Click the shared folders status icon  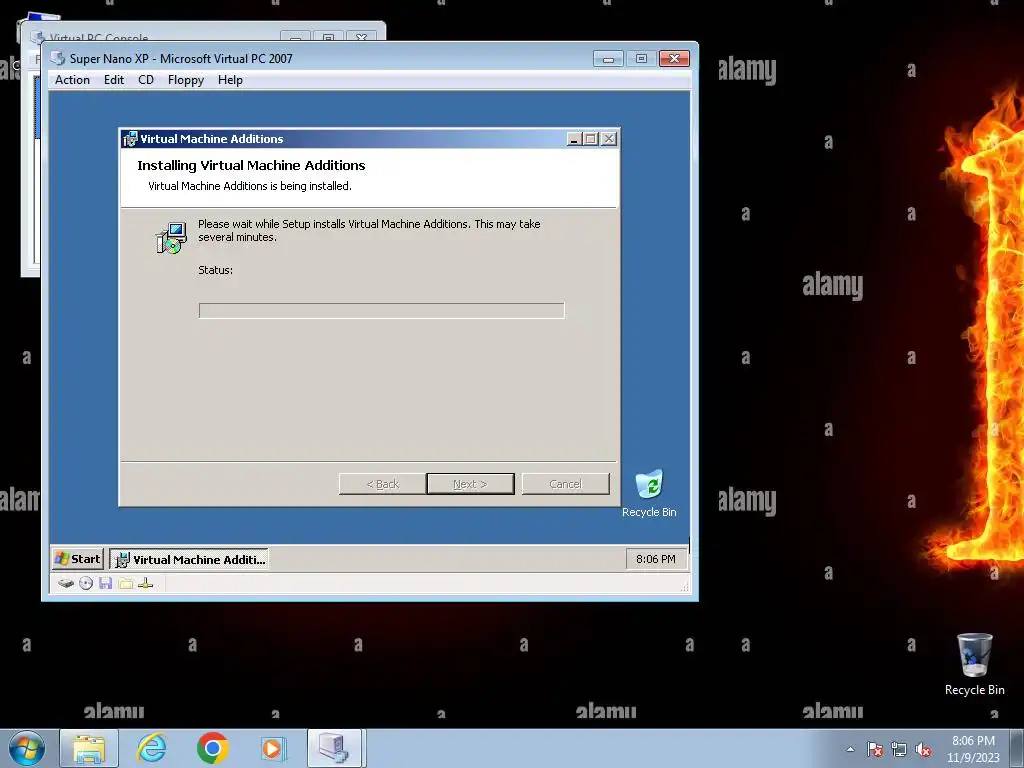(x=125, y=583)
